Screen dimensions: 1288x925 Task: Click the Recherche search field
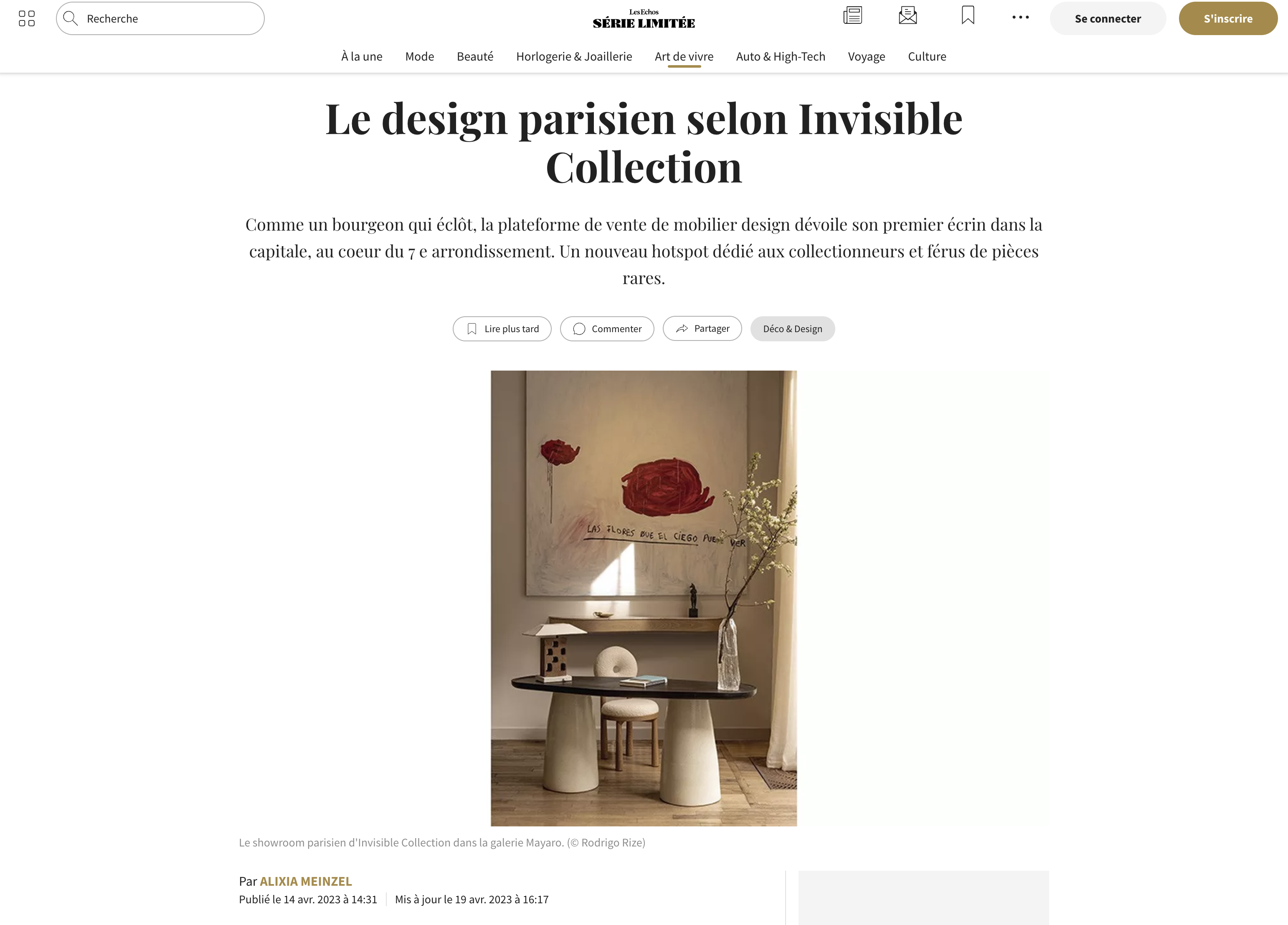tap(160, 19)
